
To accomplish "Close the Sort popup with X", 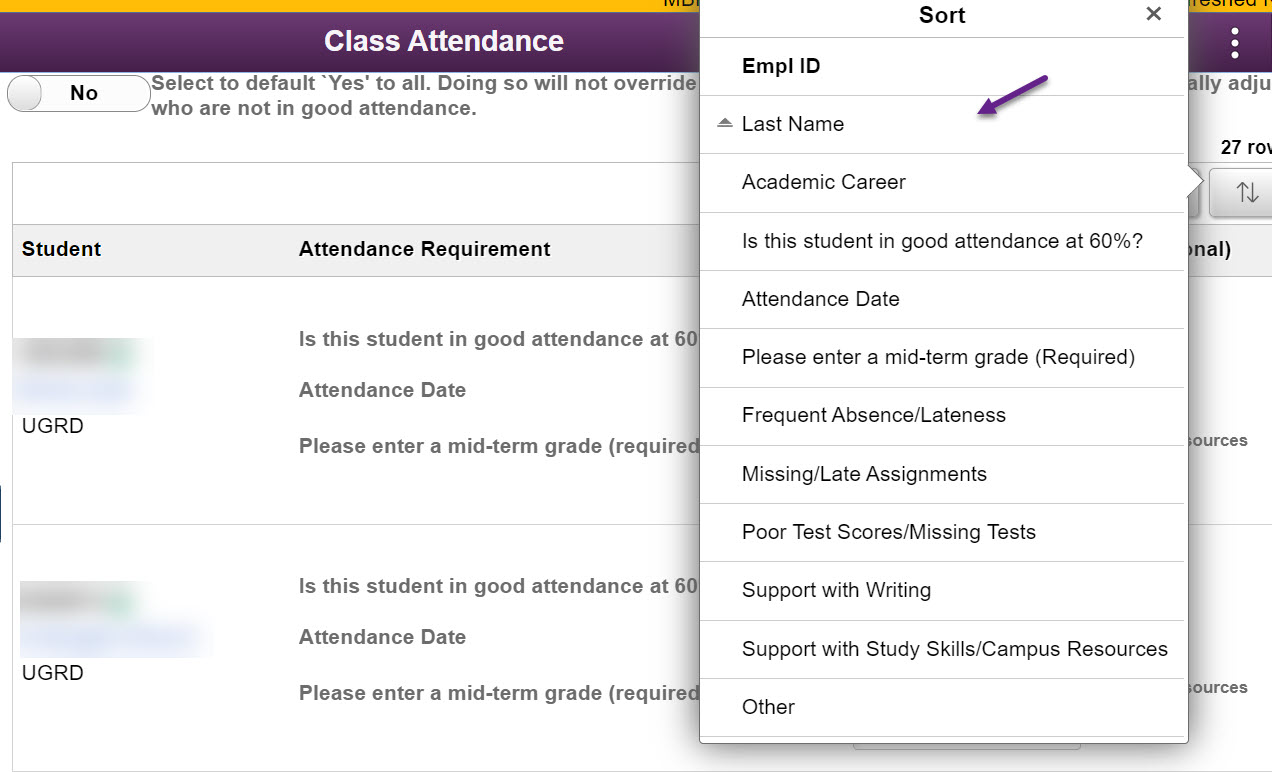I will point(1154,14).
